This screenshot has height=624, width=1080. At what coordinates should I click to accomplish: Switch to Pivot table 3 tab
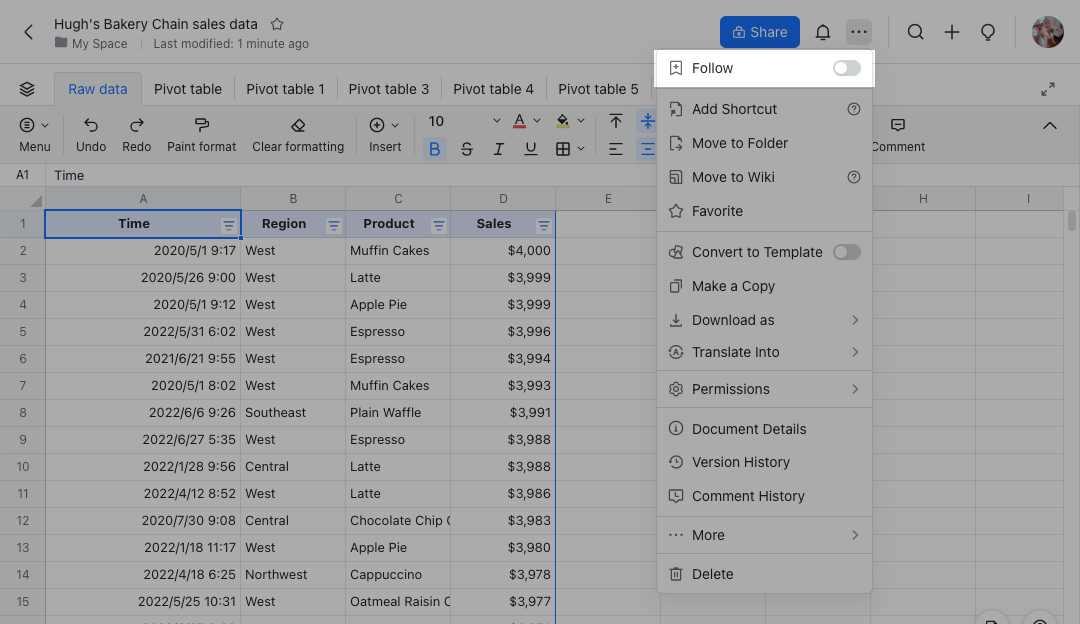click(389, 89)
